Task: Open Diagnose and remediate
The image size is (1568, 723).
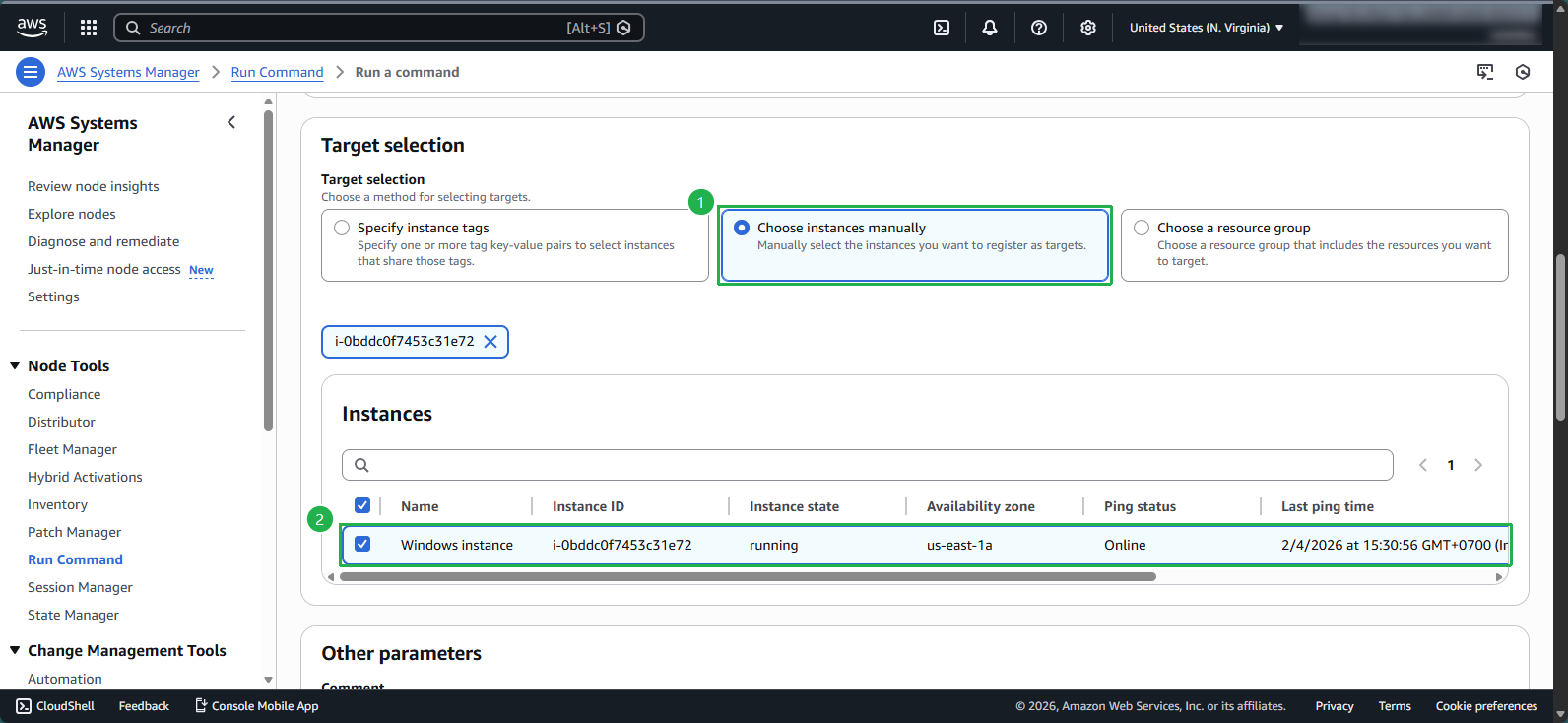Action: tap(103, 241)
